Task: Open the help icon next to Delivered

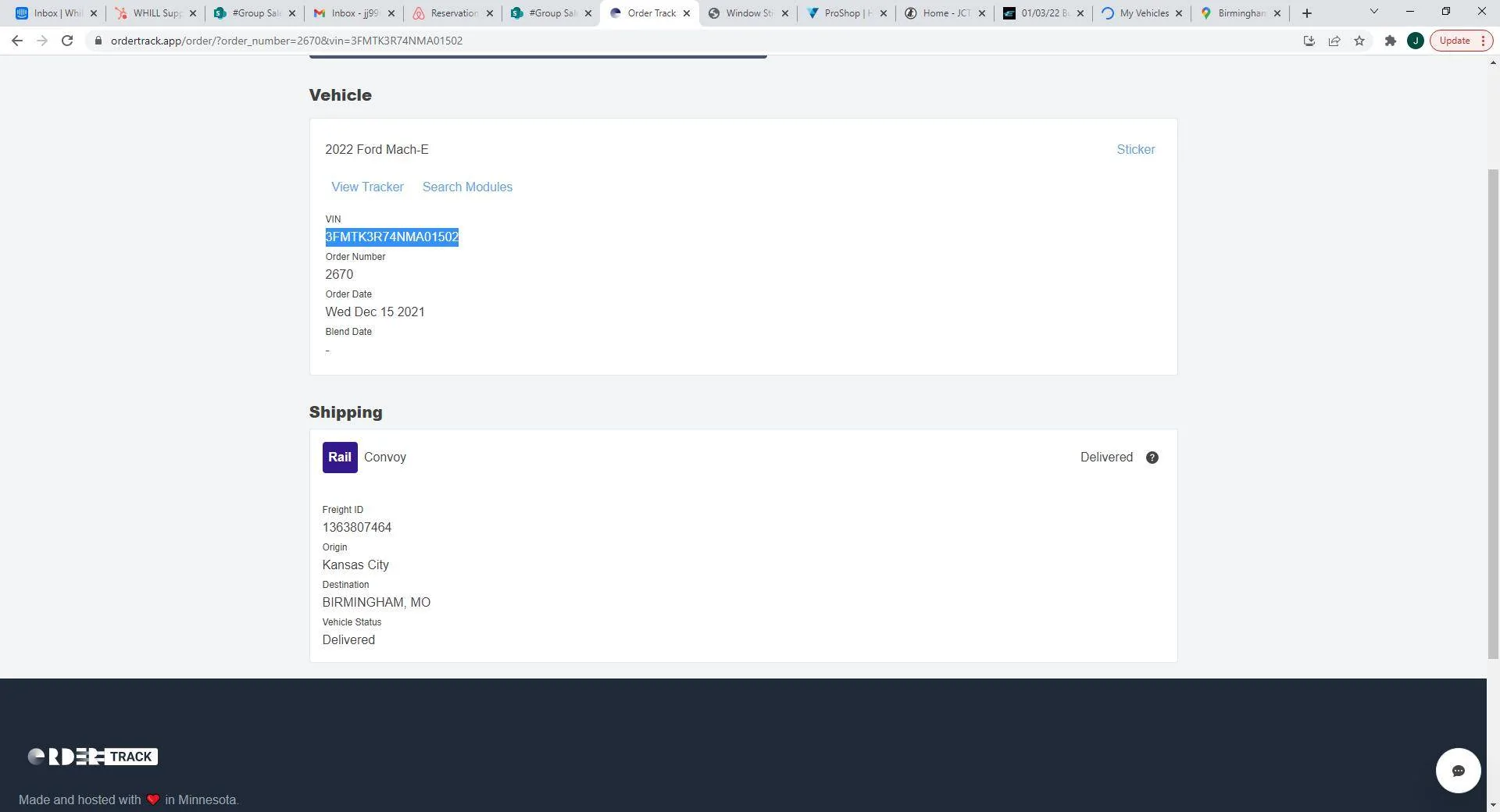Action: click(x=1152, y=458)
